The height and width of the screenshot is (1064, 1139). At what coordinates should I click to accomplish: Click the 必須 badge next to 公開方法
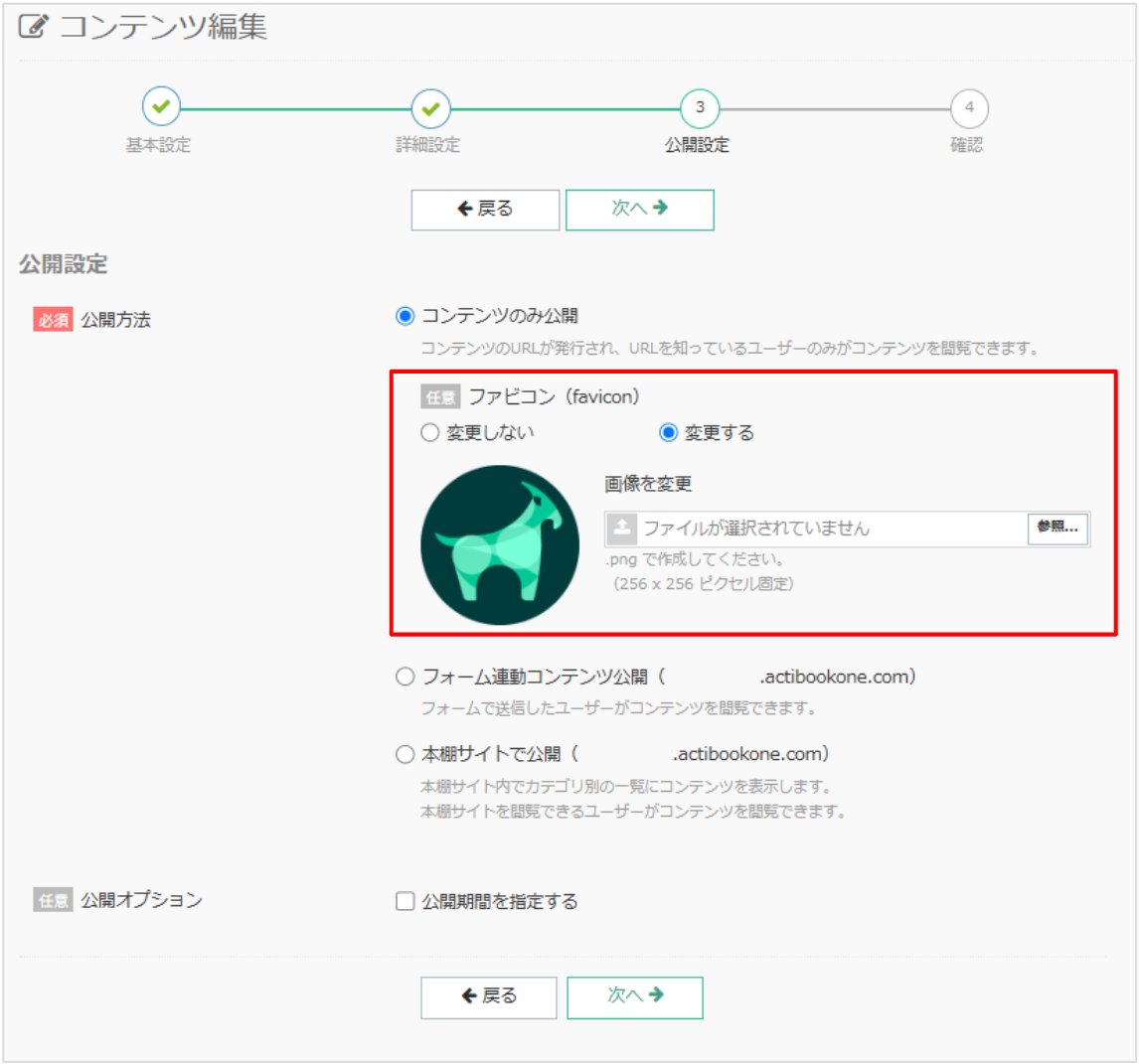click(53, 321)
